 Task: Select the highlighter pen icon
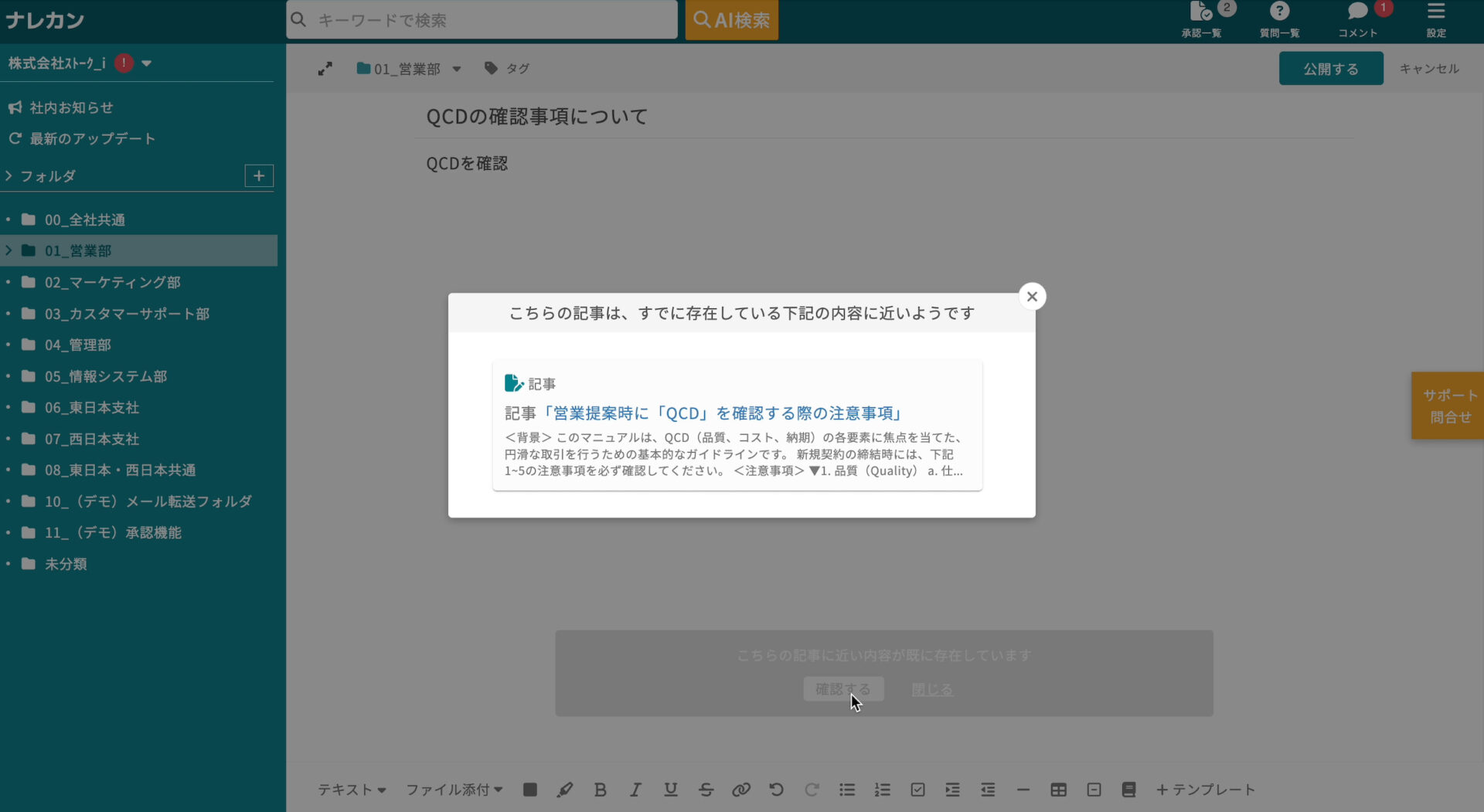[565, 790]
